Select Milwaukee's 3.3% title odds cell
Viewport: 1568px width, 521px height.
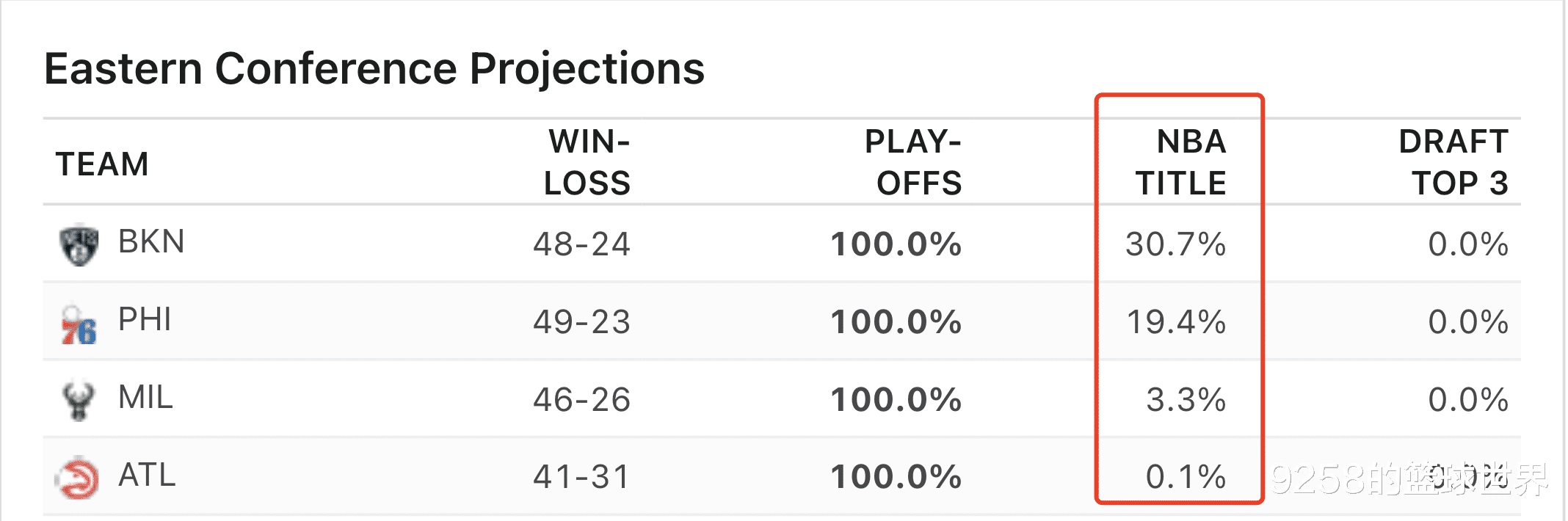[x=1186, y=400]
